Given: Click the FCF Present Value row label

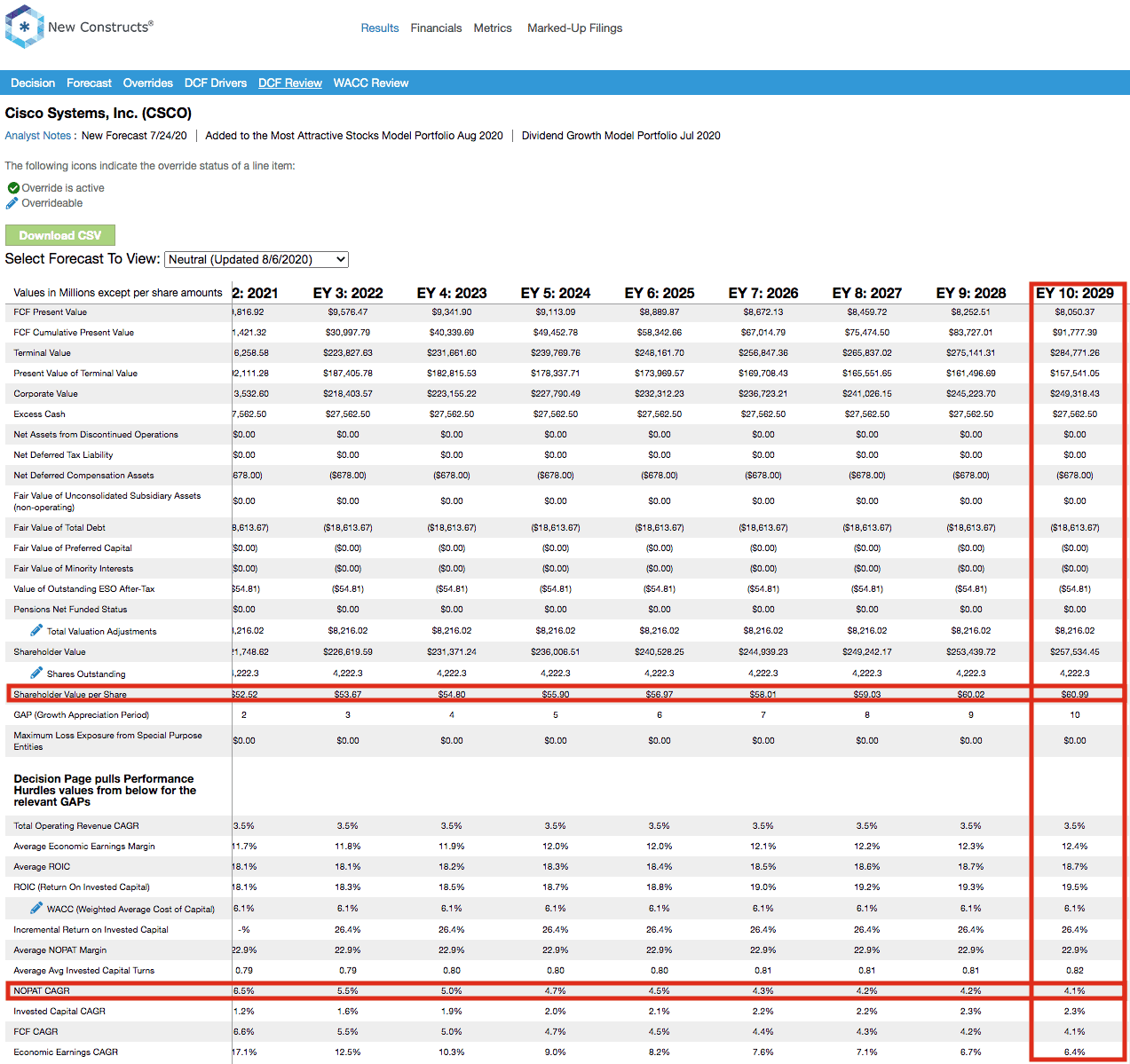Looking at the screenshot, I should pos(51,312).
